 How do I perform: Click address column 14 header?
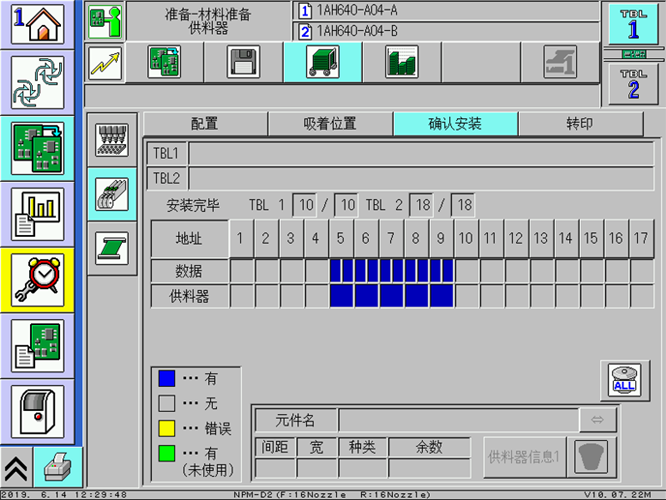567,238
